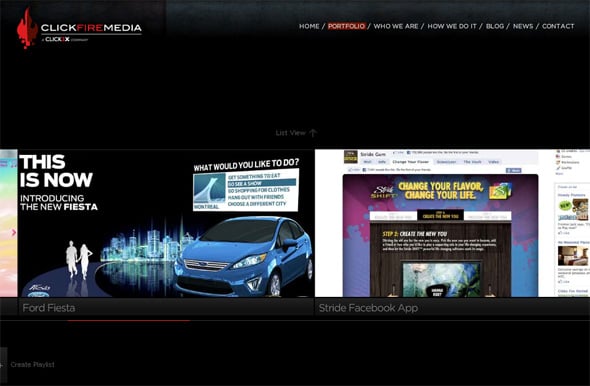The image size is (590, 386).
Task: Click the Stride Facebook App caption
Action: [x=368, y=308]
